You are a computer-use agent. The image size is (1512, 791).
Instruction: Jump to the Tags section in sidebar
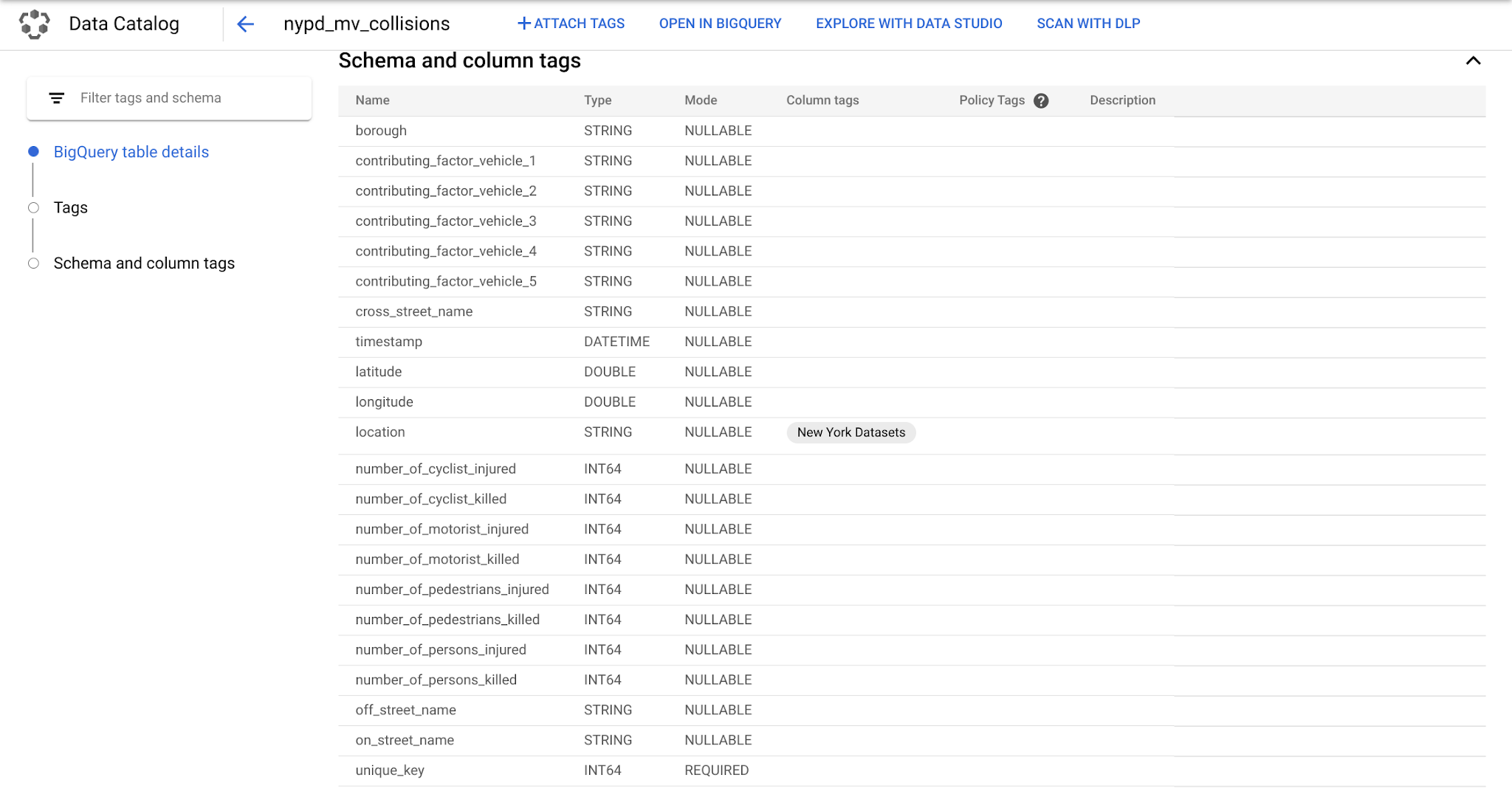pos(71,208)
